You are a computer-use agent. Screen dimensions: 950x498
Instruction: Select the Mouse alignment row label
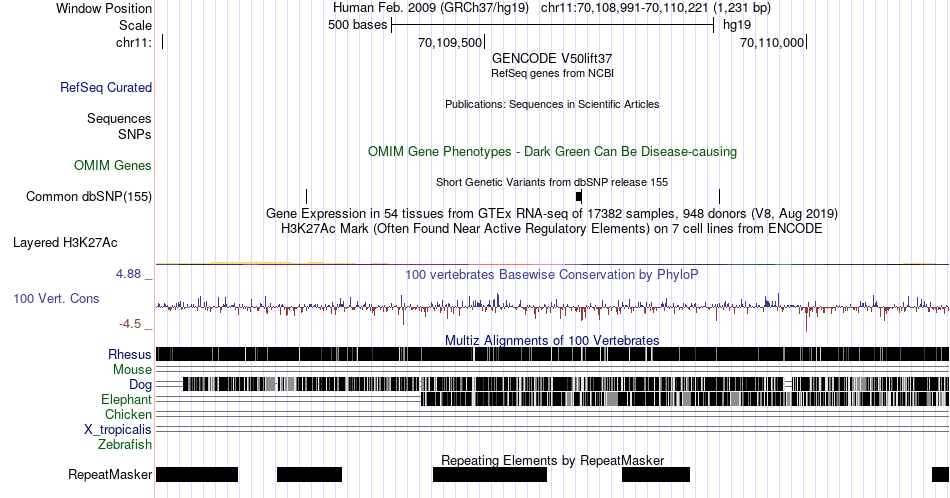coord(132,370)
